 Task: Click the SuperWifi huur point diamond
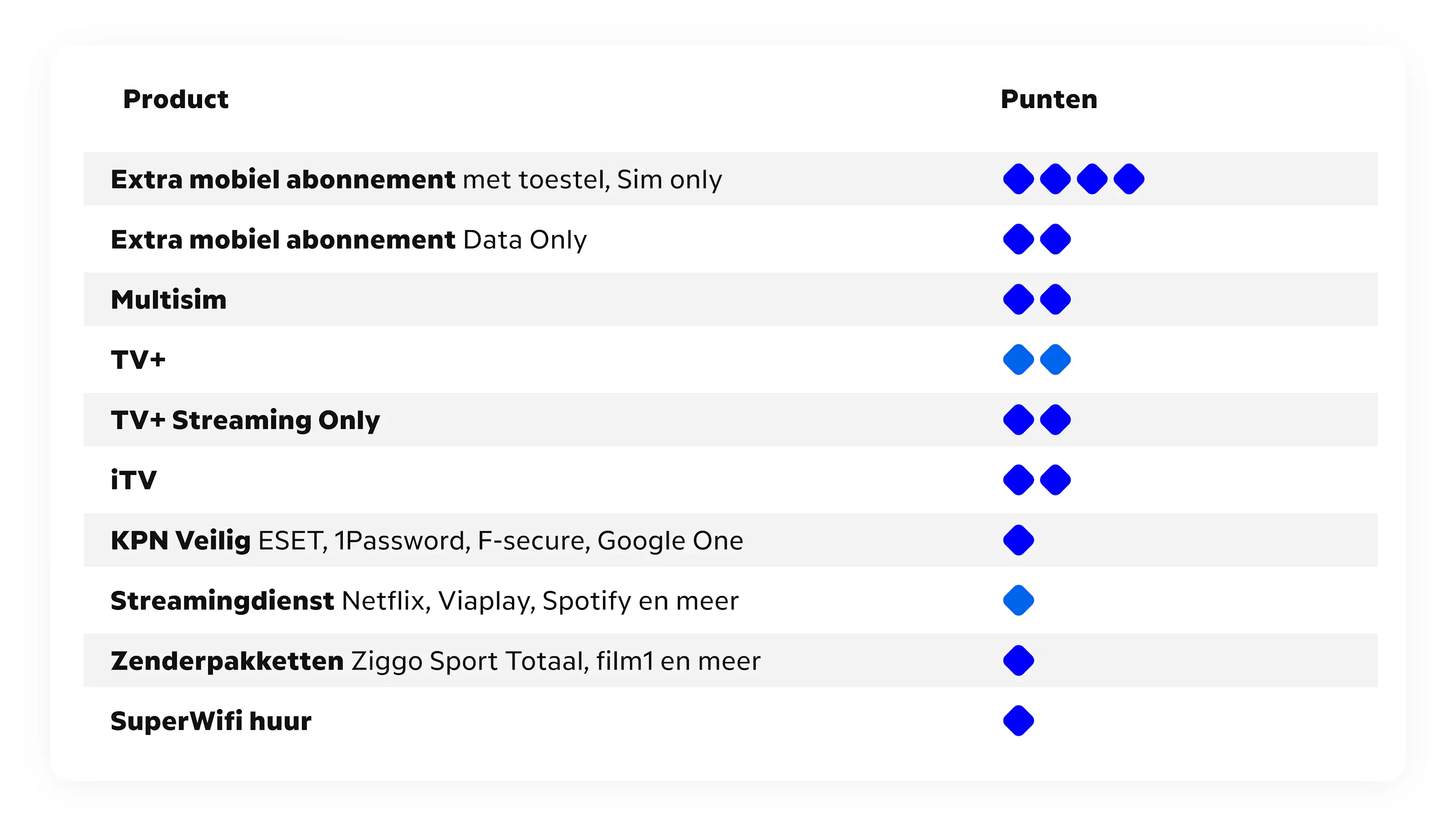point(1018,720)
